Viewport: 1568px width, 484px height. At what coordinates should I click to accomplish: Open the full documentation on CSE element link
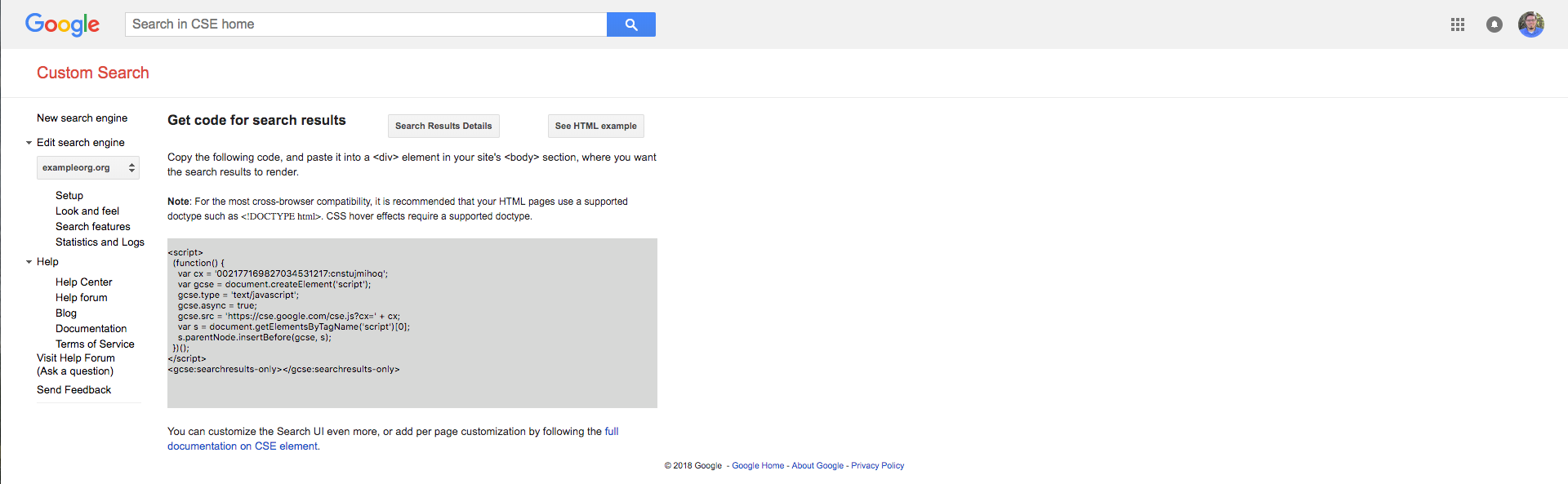[393, 439]
